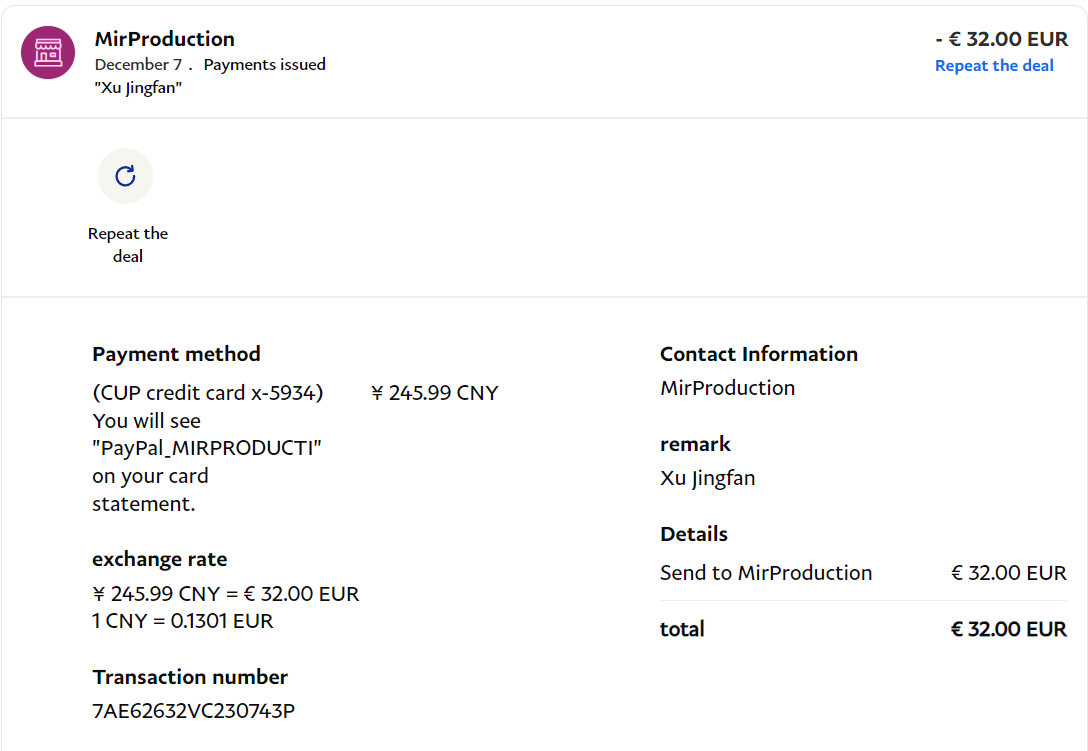Click the total € 32.00 EUR amount
The width and height of the screenshot is (1088, 751).
click(1008, 629)
